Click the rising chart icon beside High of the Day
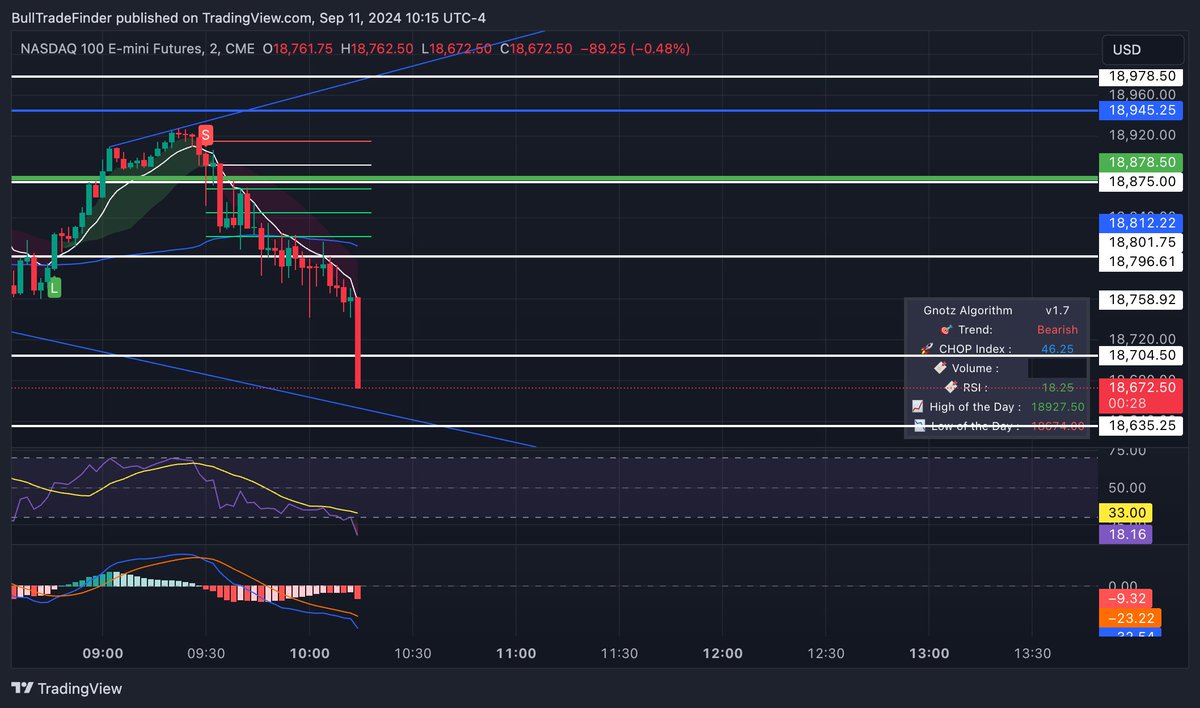This screenshot has width=1200, height=708. point(918,407)
